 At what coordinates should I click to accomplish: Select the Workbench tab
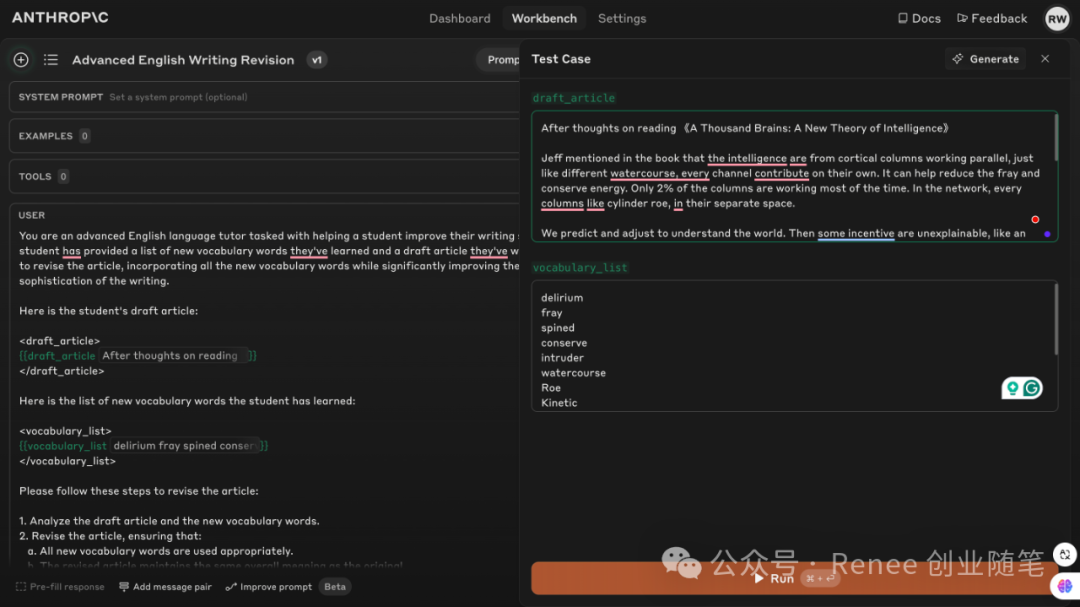coord(544,19)
